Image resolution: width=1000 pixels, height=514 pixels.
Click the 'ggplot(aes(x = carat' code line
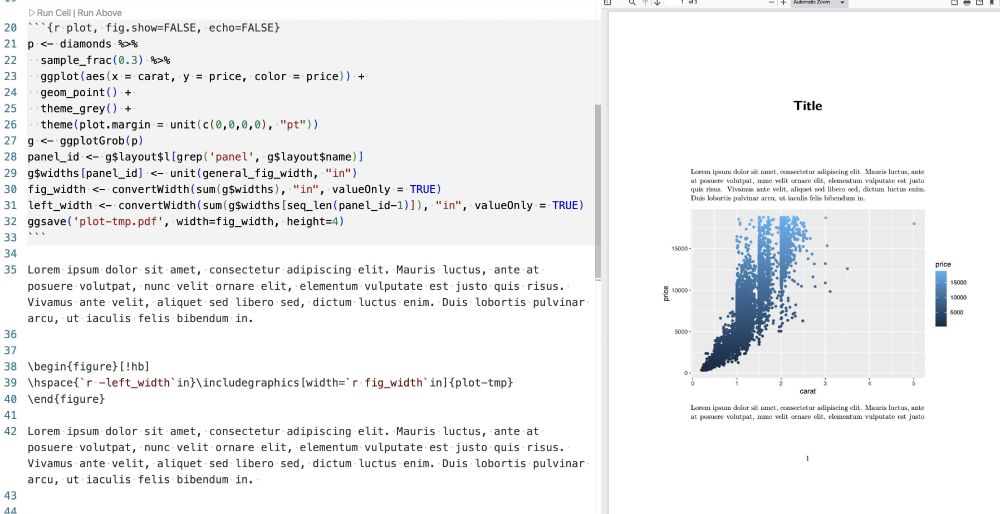click(202, 76)
